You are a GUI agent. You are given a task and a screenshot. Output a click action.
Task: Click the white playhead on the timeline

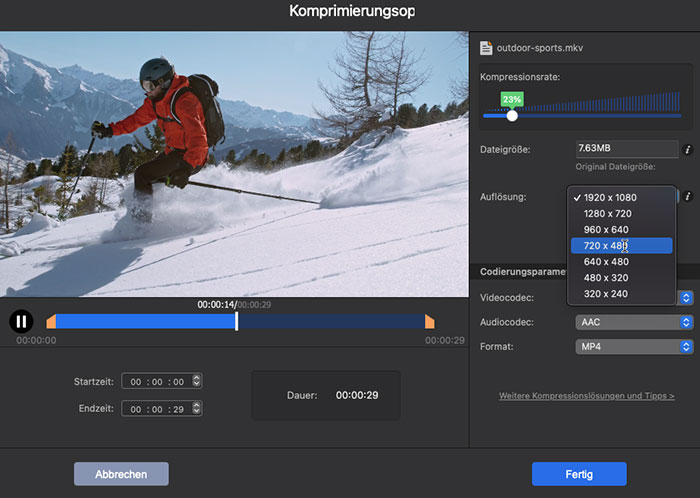pos(237,321)
